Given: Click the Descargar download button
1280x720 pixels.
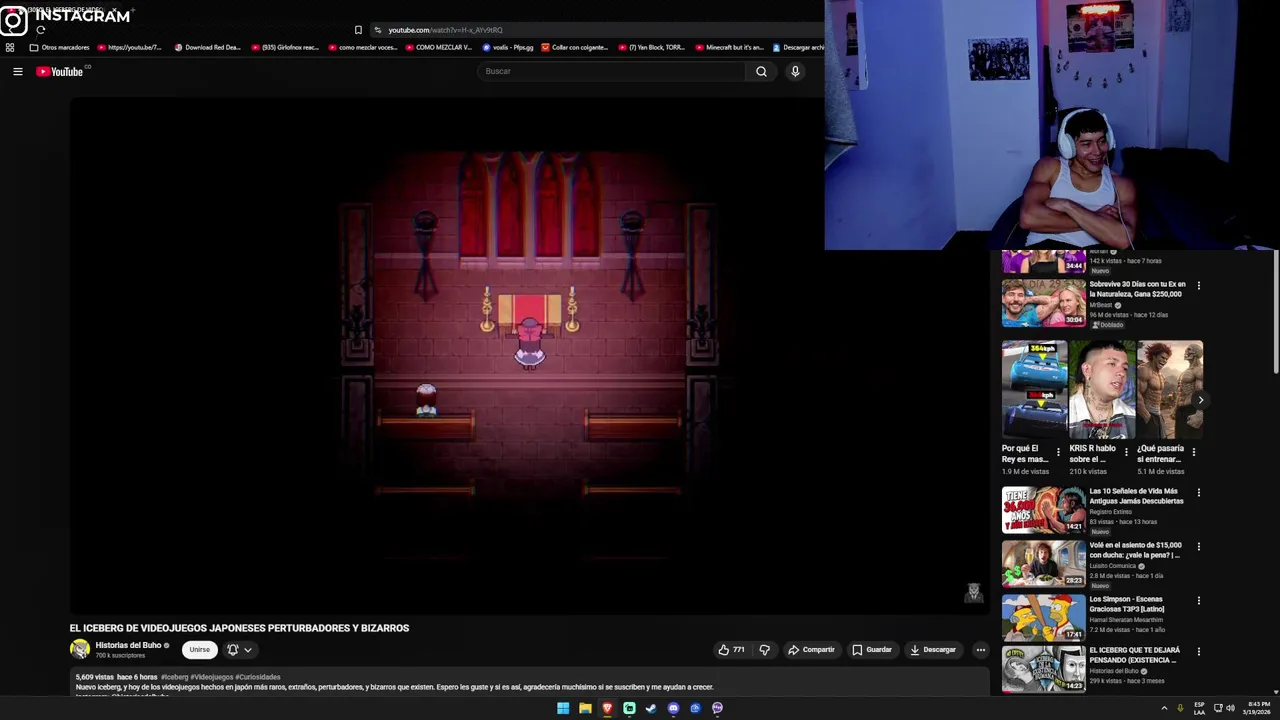Looking at the screenshot, I should [x=932, y=650].
